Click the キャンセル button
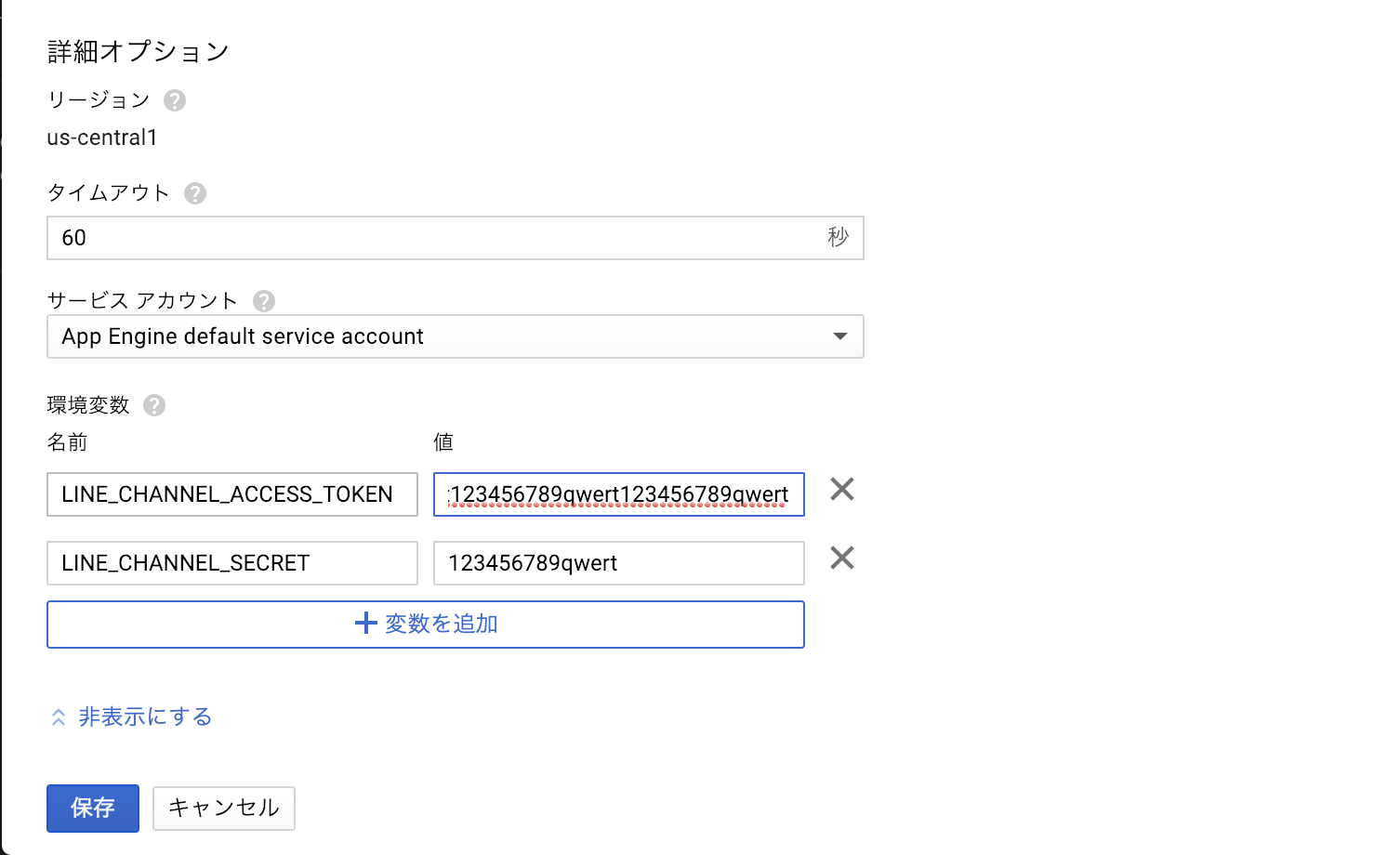The width and height of the screenshot is (1400, 855). [x=224, y=808]
